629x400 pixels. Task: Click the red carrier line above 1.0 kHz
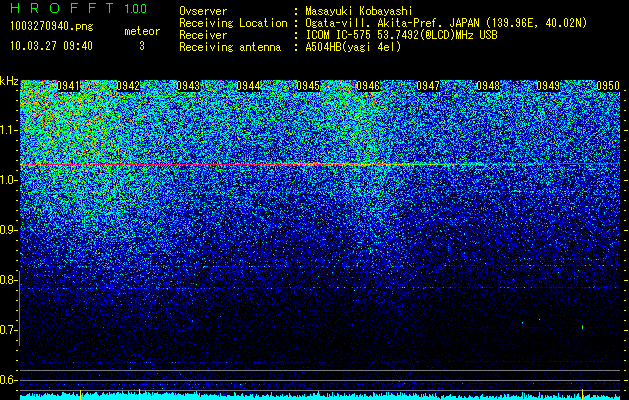(x=320, y=164)
